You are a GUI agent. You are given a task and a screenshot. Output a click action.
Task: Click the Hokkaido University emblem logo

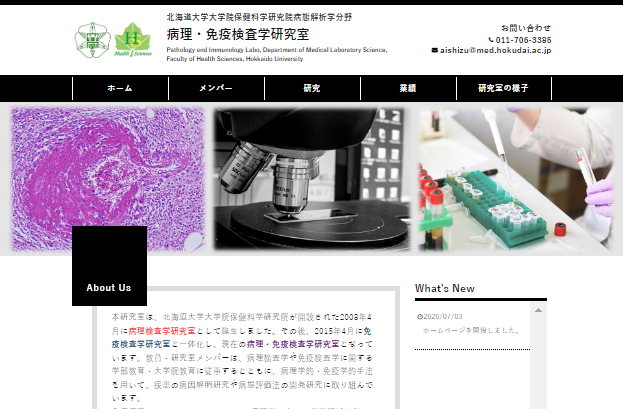pos(93,40)
